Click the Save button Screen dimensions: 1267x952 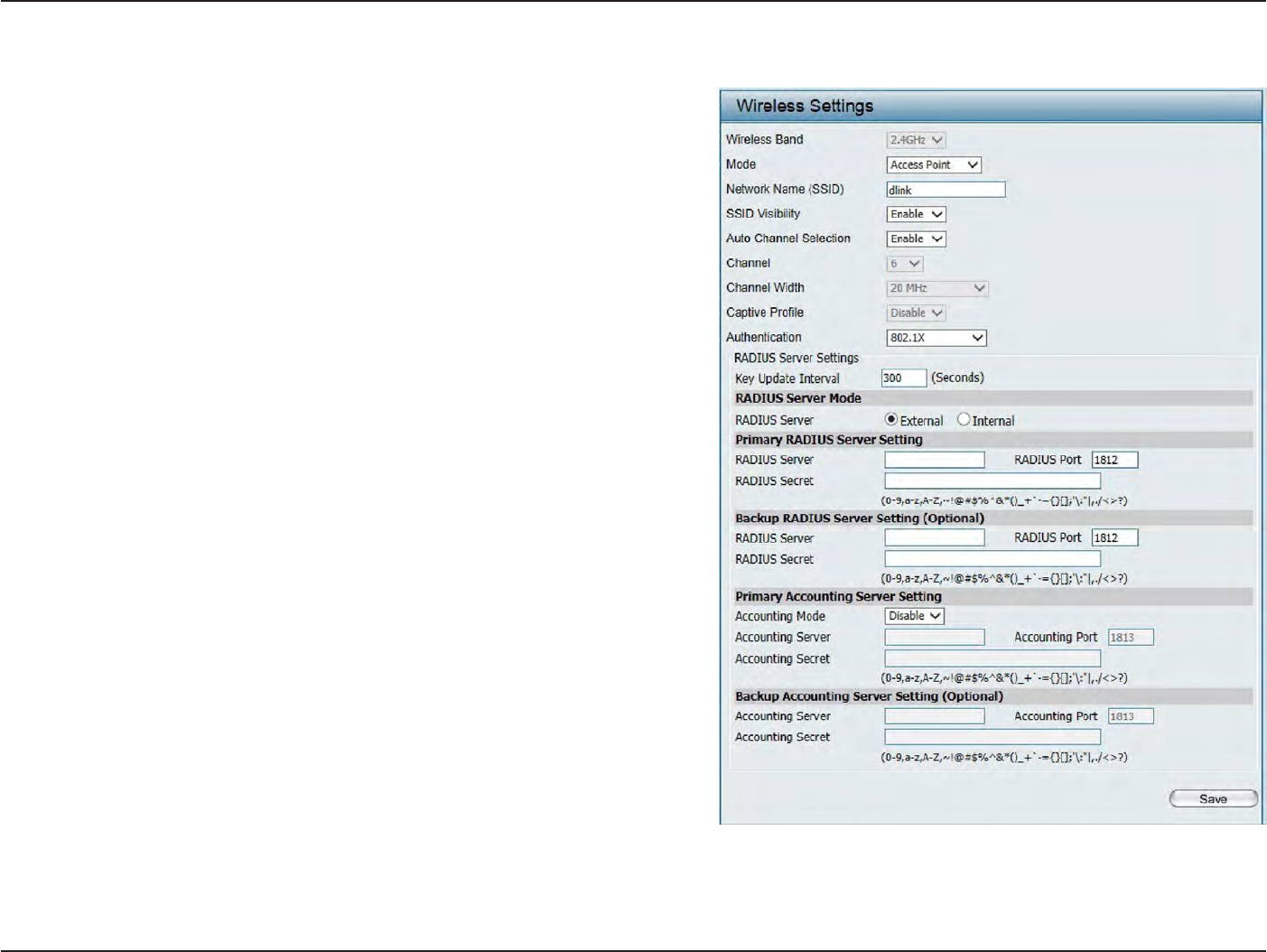click(x=1213, y=798)
